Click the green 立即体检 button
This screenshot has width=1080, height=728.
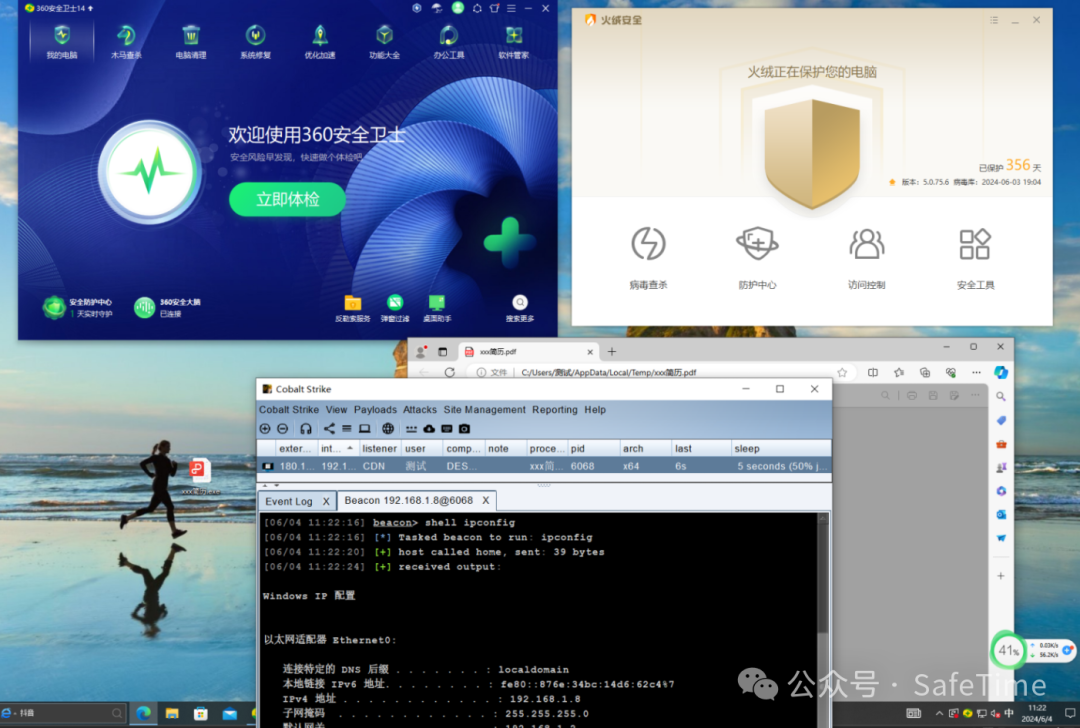point(287,200)
